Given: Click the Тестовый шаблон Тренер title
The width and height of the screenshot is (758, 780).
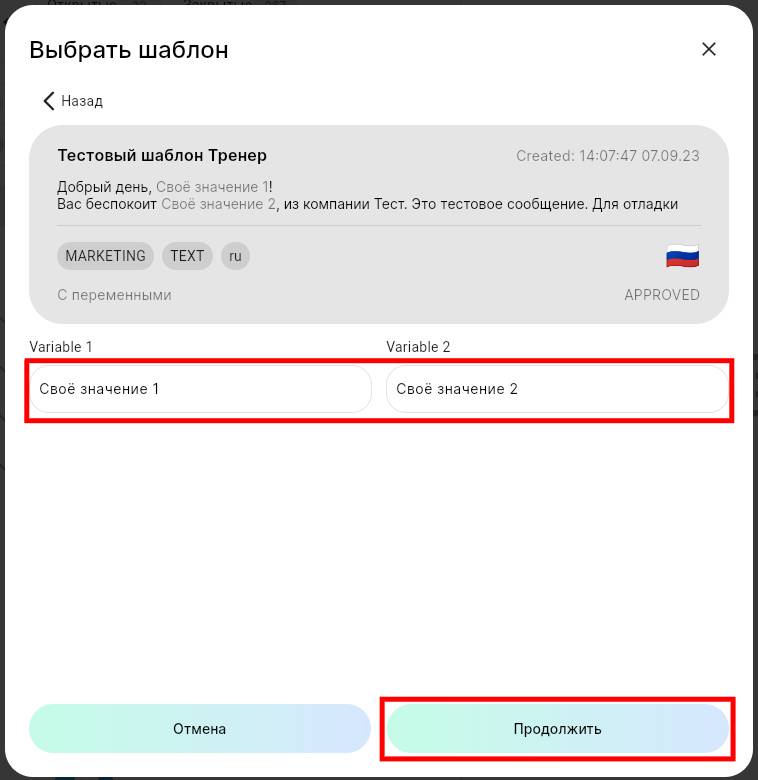Looking at the screenshot, I should (x=162, y=155).
